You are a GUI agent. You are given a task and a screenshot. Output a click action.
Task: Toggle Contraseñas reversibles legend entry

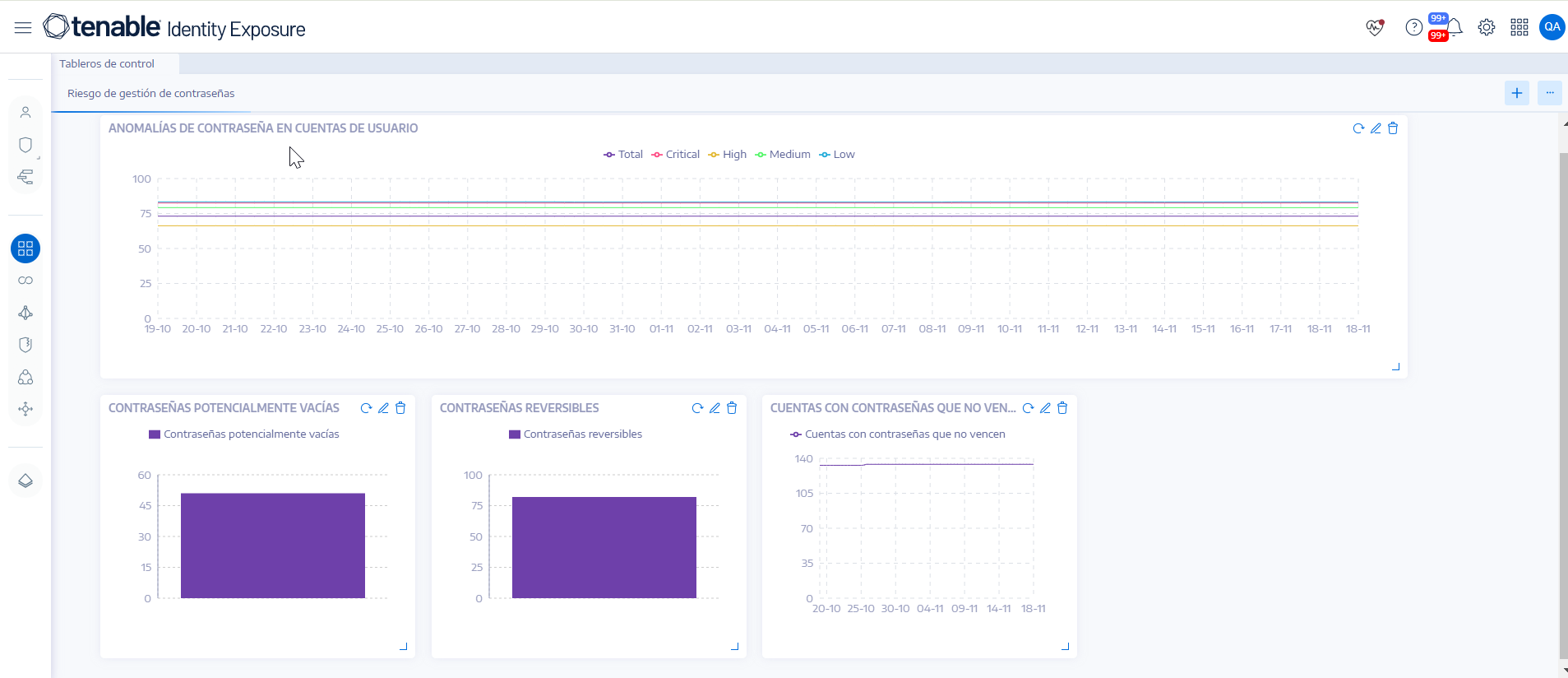click(576, 434)
